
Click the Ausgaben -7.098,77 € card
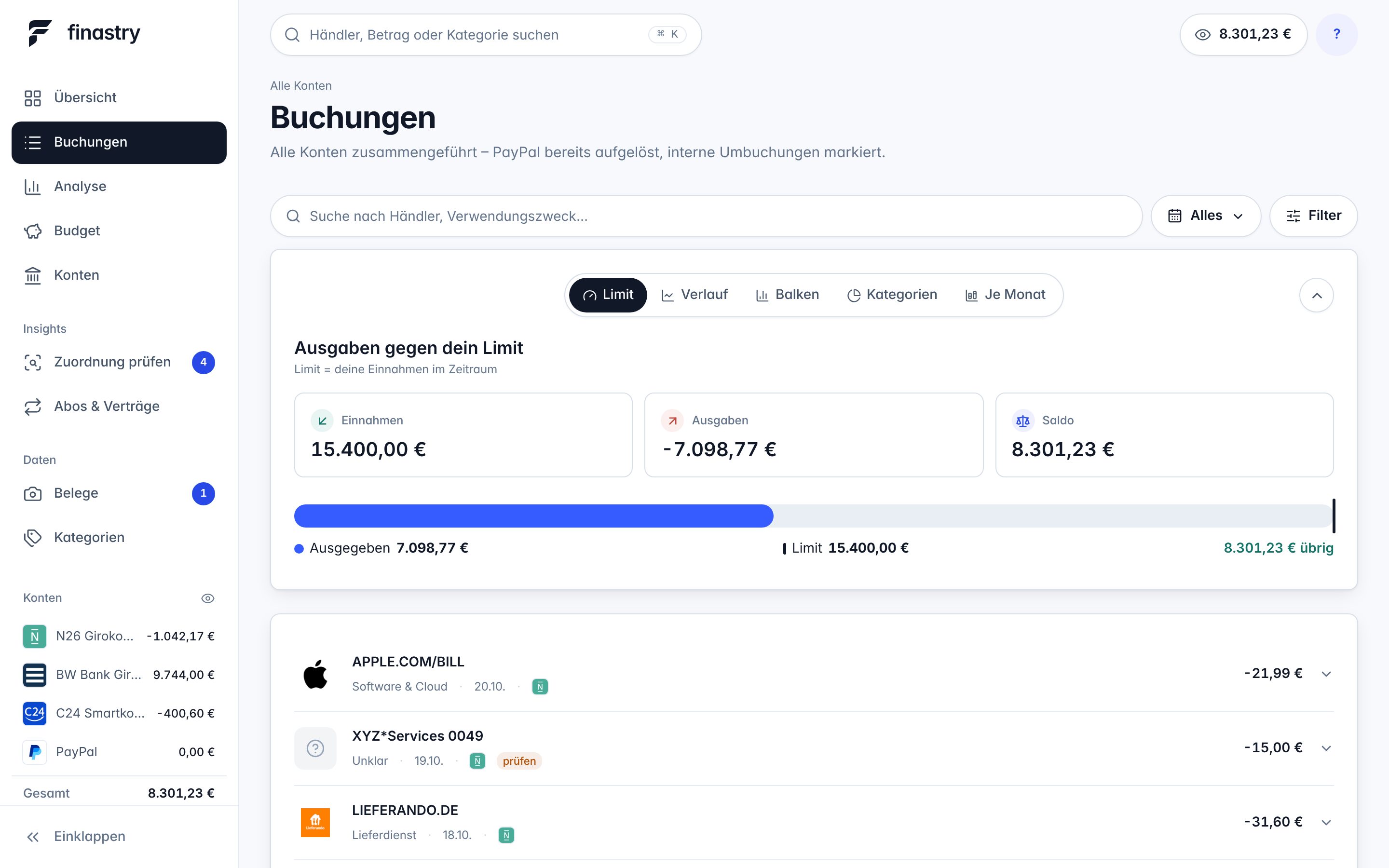[x=813, y=434]
